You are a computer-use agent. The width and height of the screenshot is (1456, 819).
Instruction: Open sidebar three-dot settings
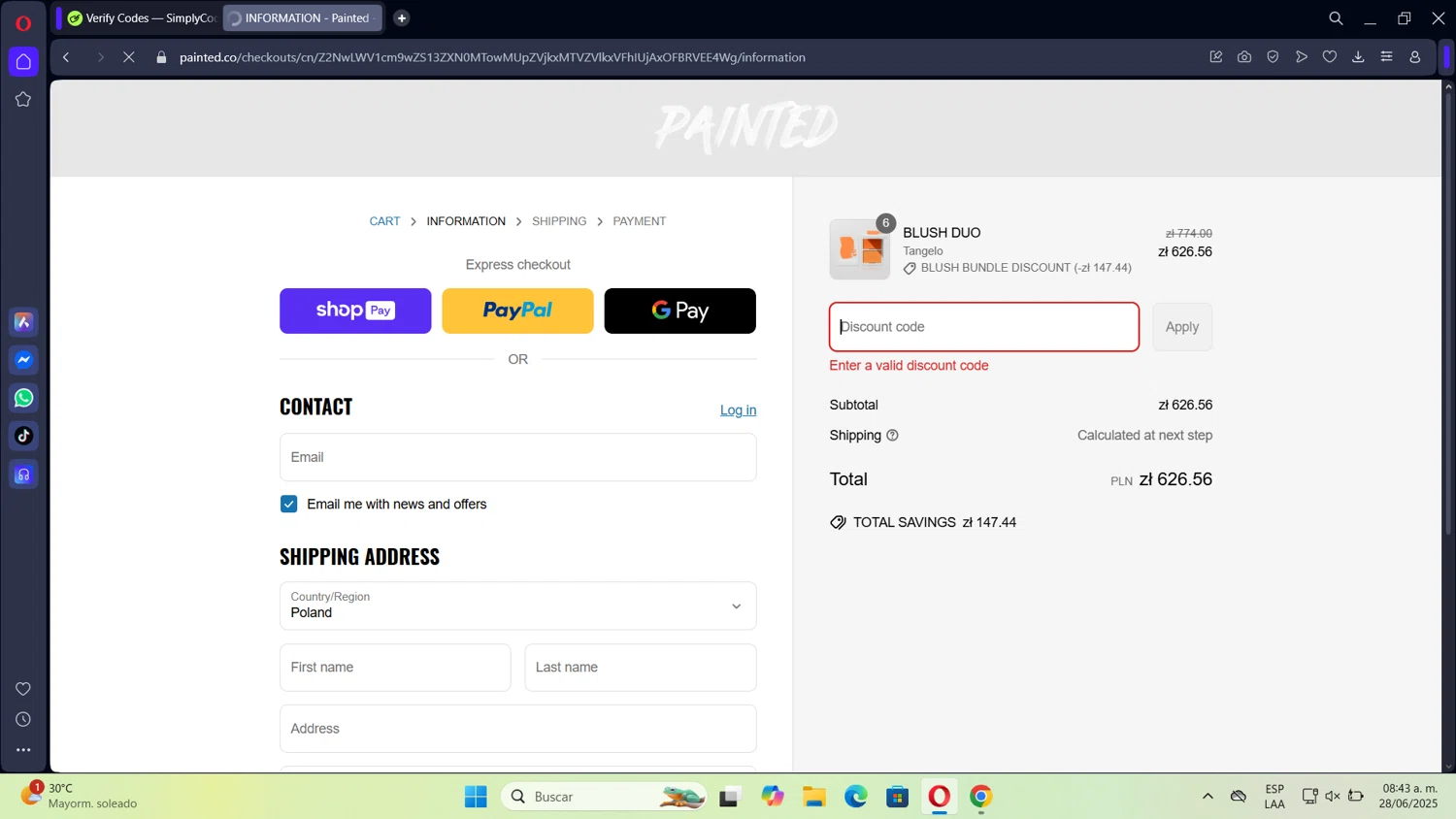point(23,750)
